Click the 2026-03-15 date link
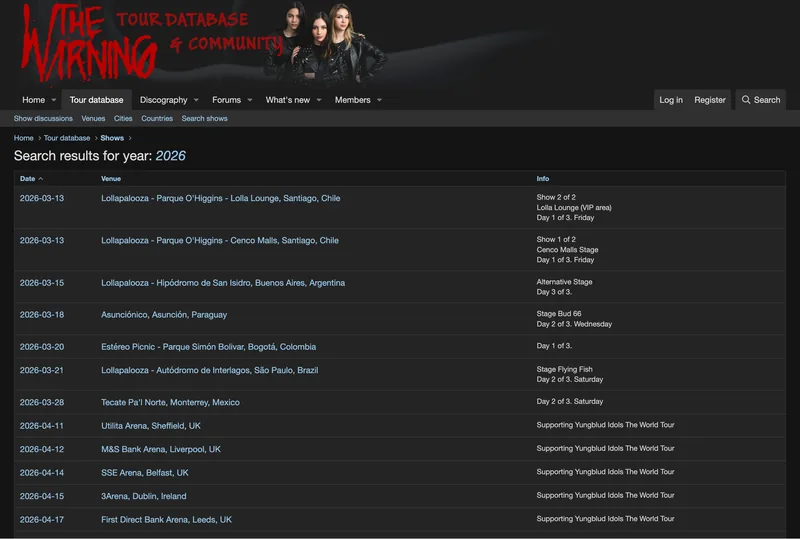Image resolution: width=800 pixels, height=539 pixels. [42, 283]
